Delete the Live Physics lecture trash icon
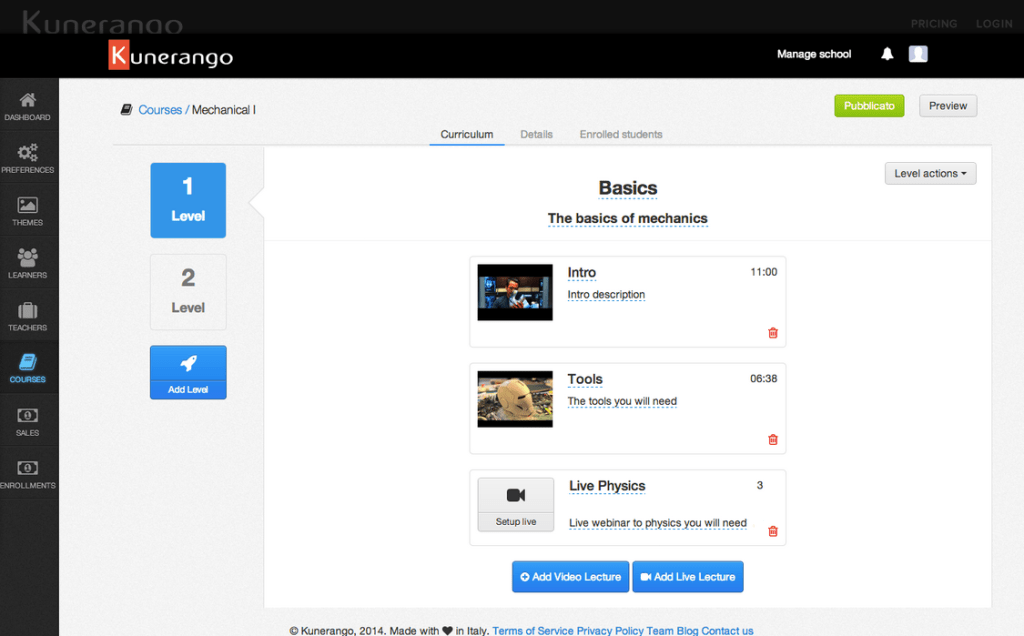 773,531
